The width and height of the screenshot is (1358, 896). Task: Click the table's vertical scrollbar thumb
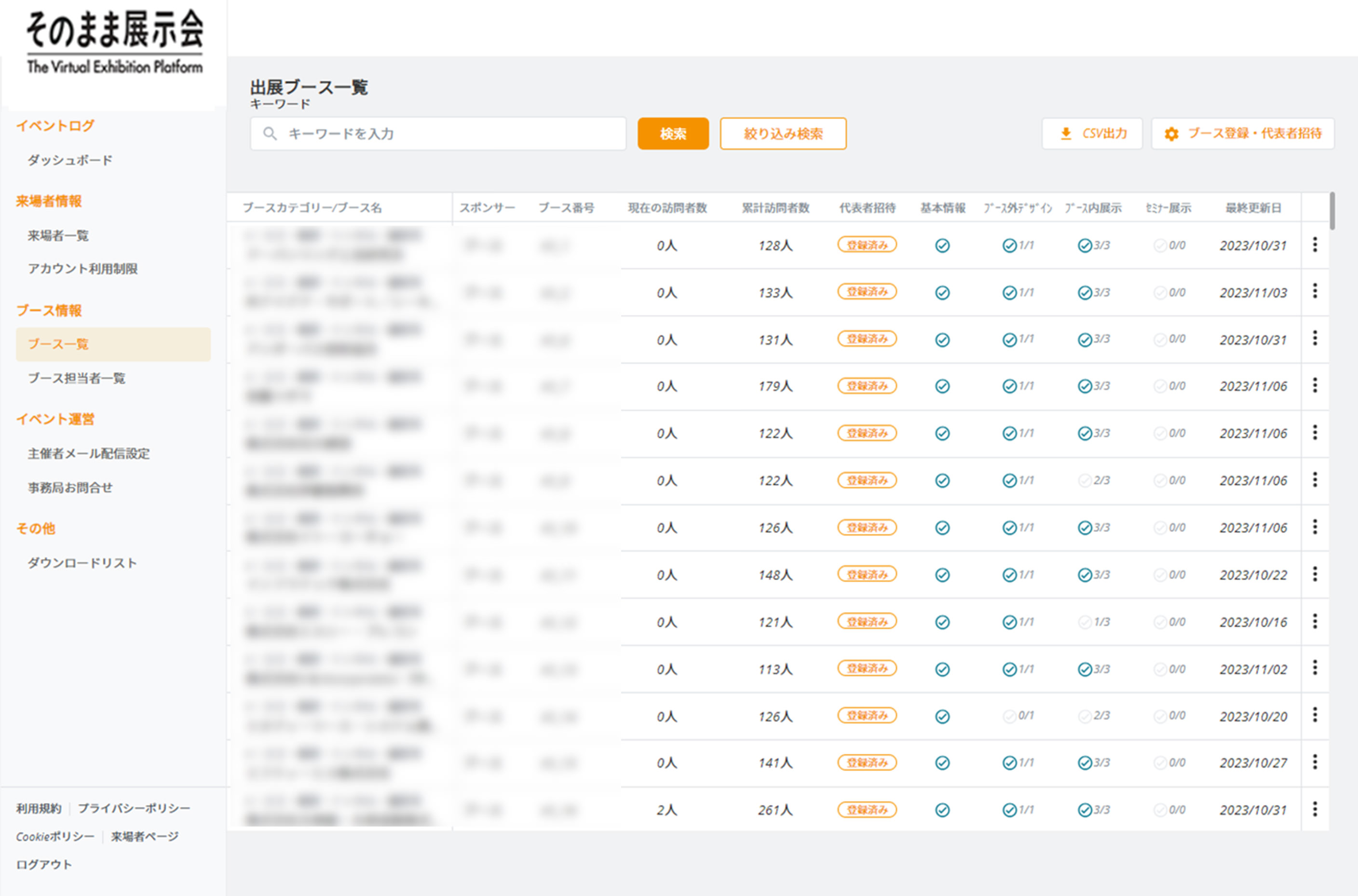coord(1332,211)
